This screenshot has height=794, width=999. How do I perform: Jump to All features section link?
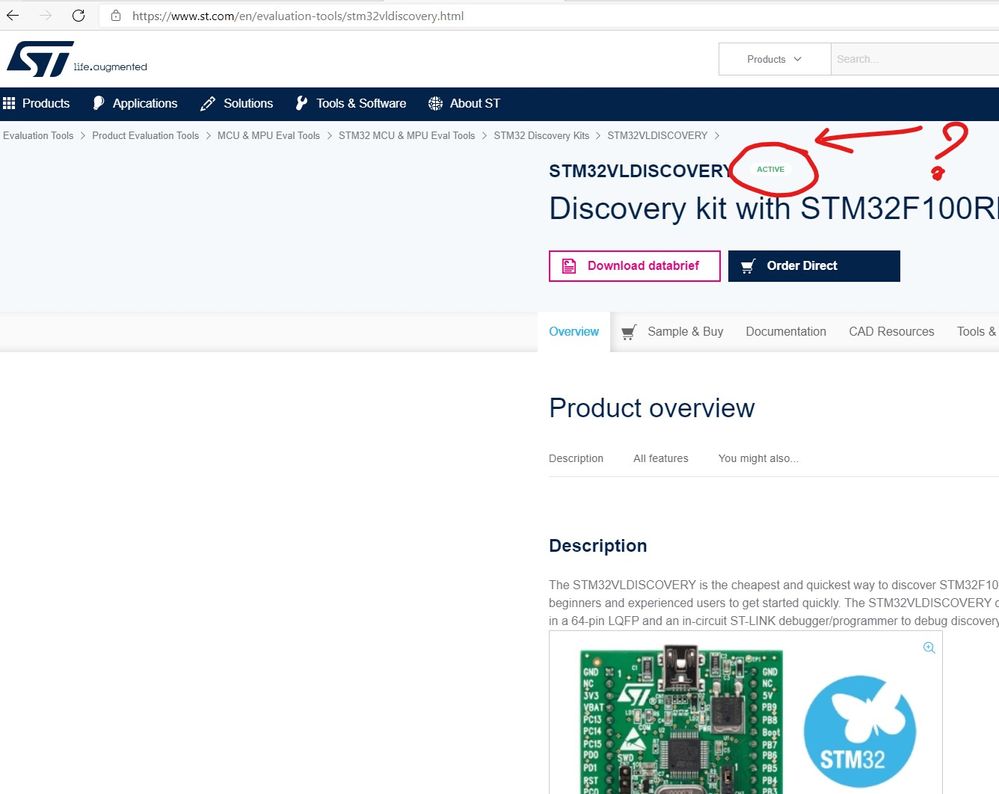tap(661, 459)
